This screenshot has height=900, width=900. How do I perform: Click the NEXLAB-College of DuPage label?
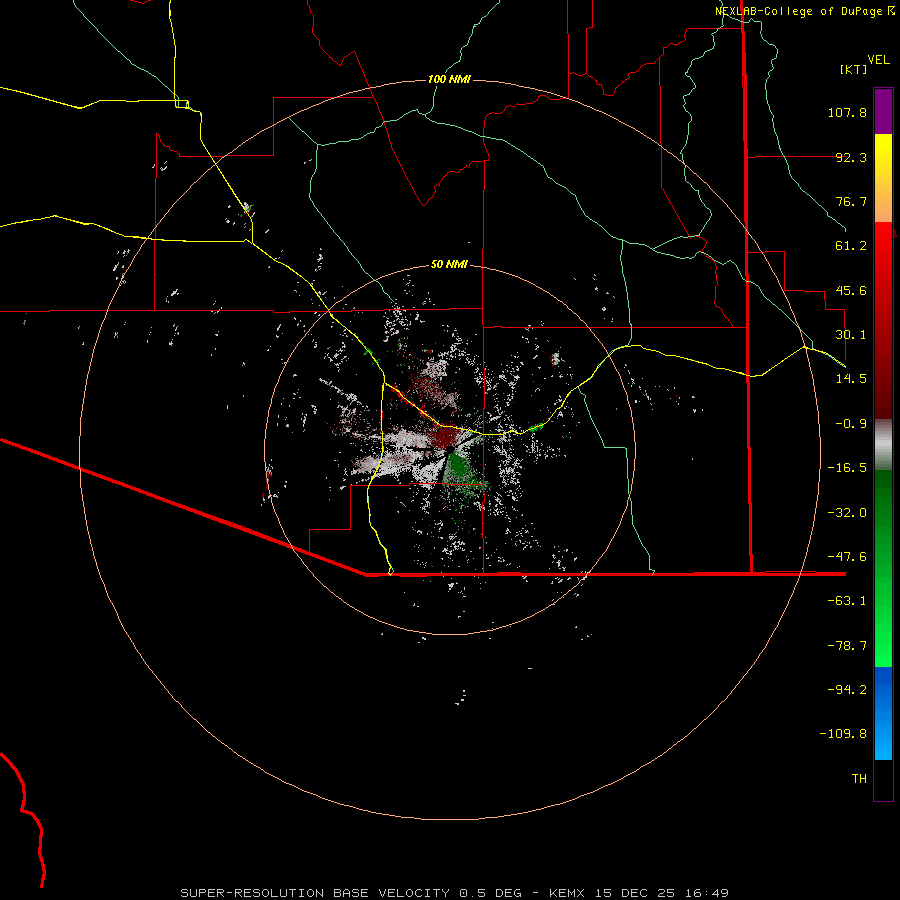click(804, 11)
